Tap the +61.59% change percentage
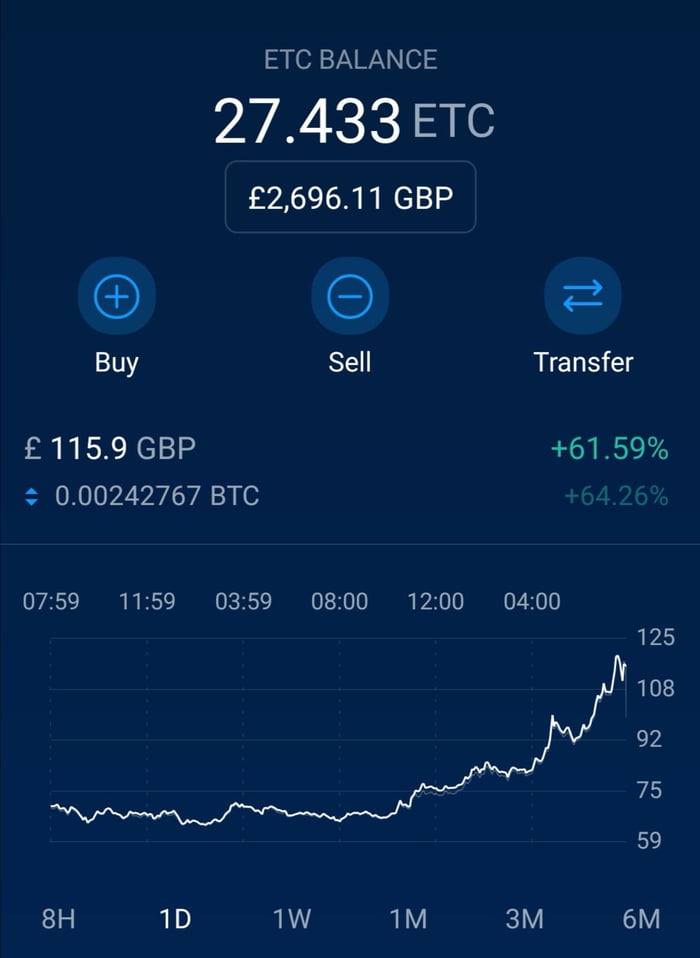The image size is (700, 958). tap(609, 450)
